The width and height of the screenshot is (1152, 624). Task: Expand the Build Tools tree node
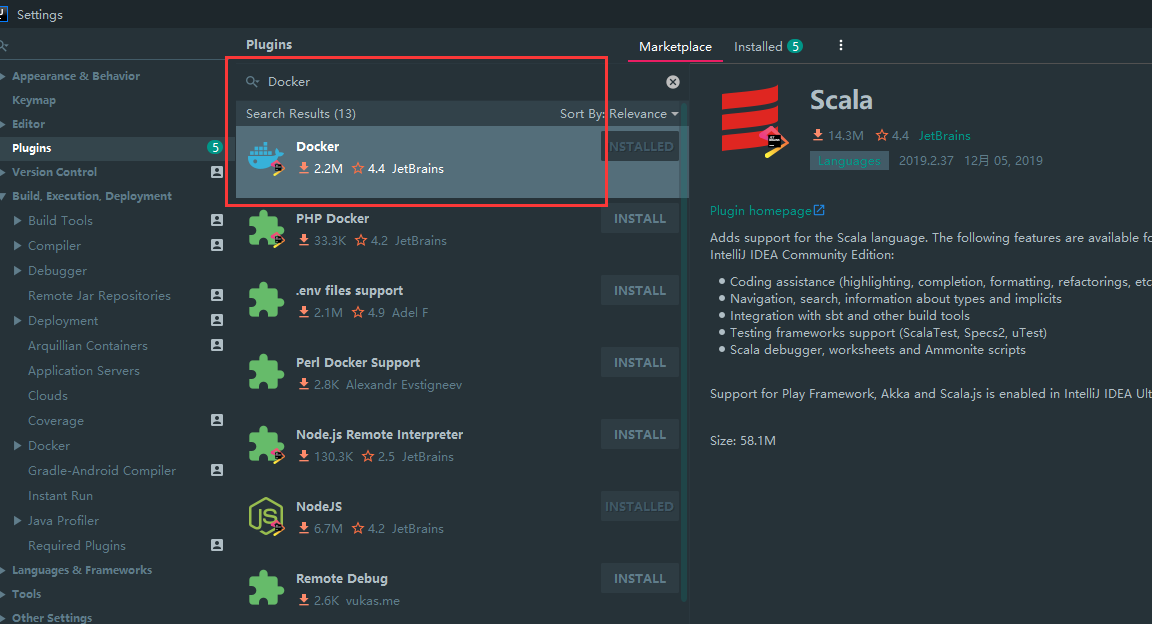[x=18, y=221]
